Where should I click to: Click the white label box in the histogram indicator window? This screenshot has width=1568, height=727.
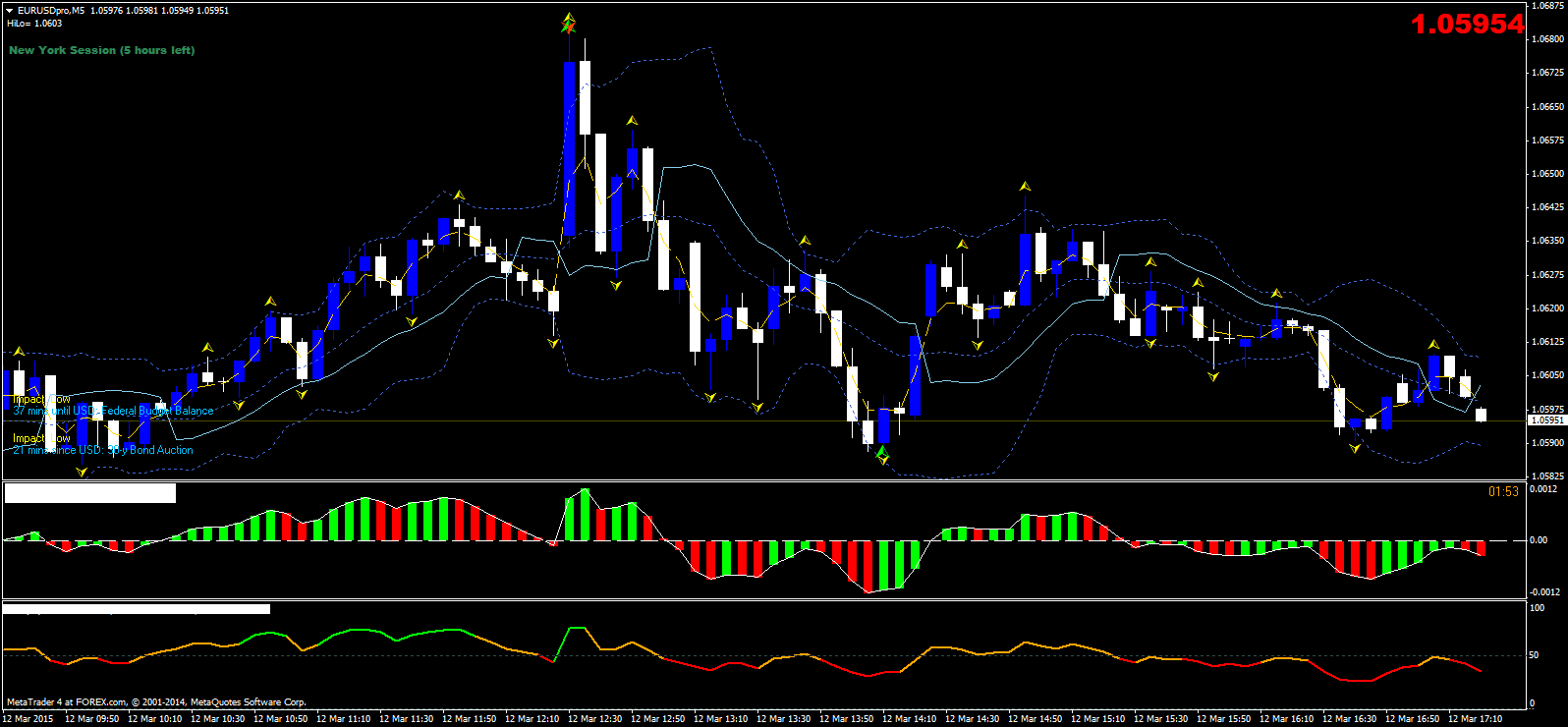click(x=90, y=493)
